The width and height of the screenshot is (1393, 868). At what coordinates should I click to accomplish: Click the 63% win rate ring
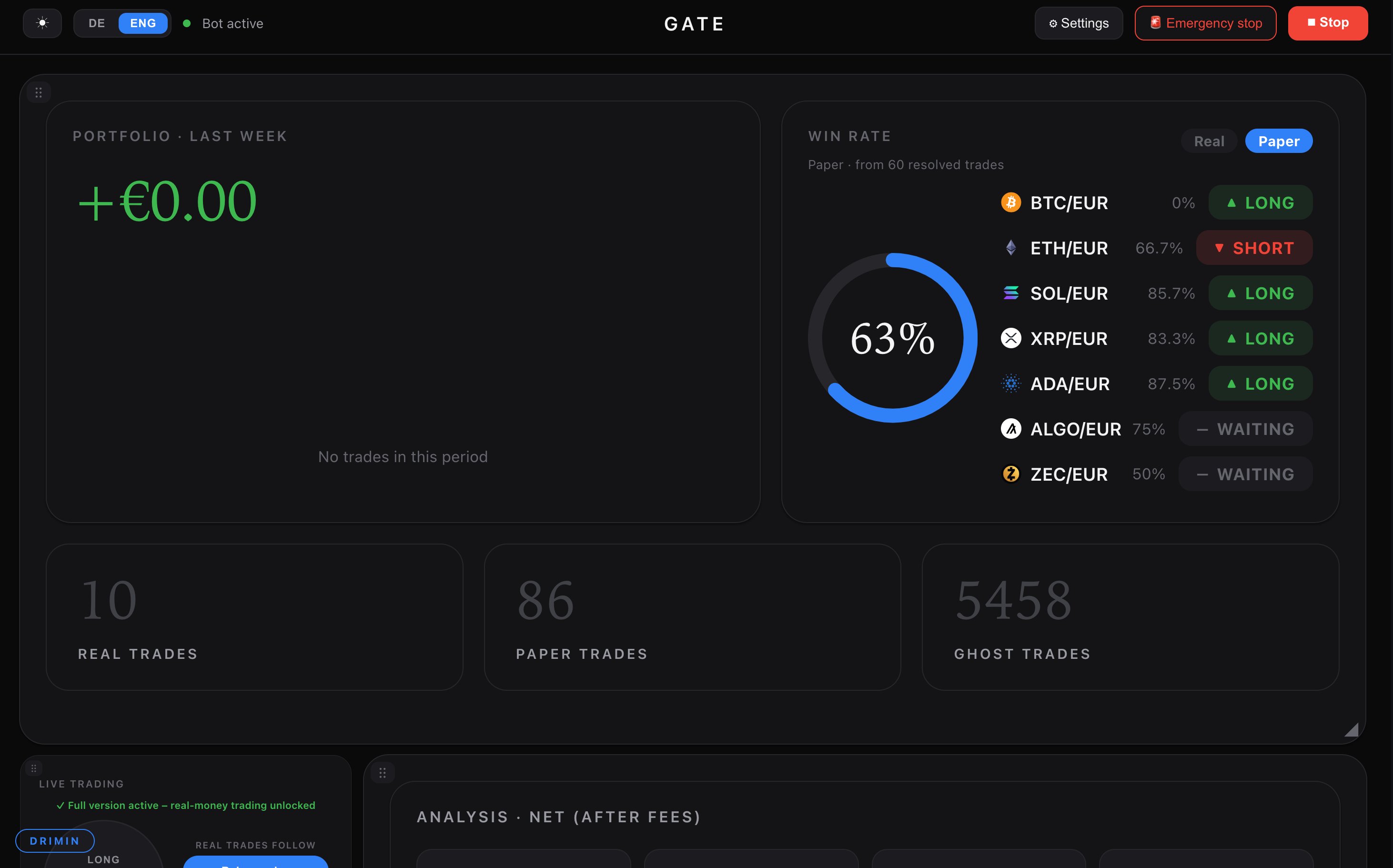point(892,338)
